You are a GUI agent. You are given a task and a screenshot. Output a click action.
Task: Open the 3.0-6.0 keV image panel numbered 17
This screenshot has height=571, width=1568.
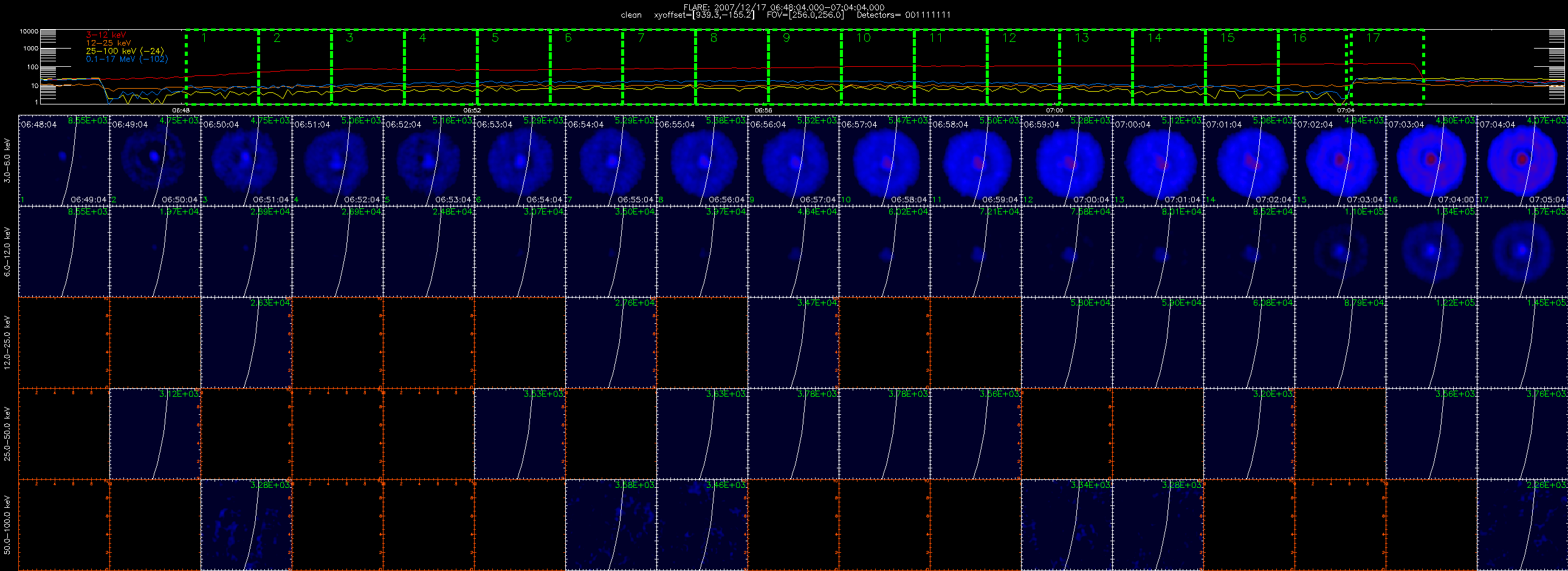click(1522, 160)
